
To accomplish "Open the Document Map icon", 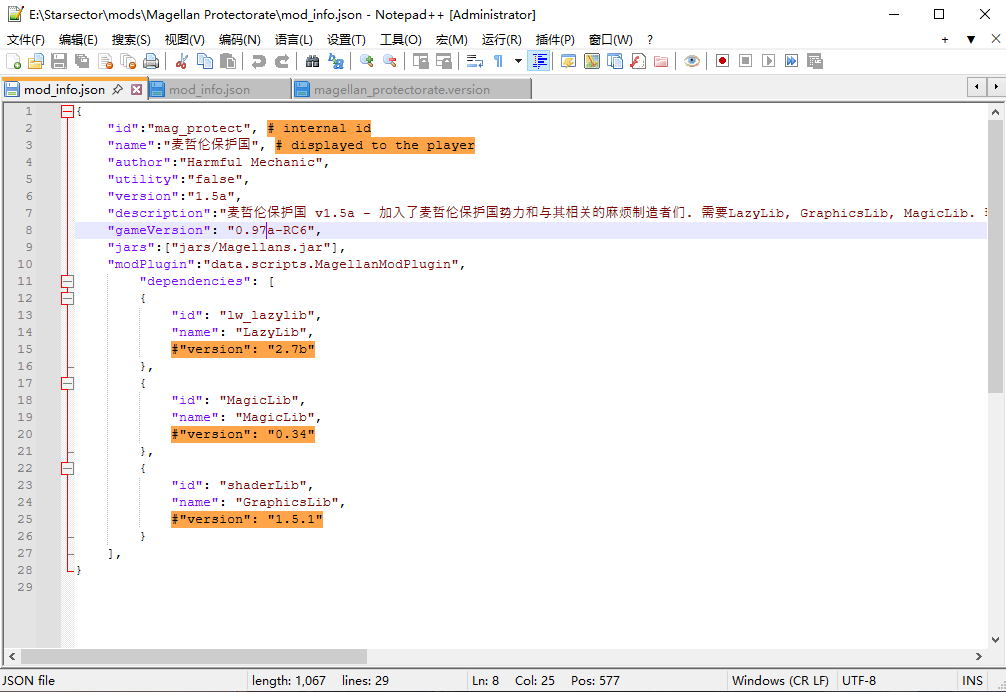I will [x=592, y=61].
